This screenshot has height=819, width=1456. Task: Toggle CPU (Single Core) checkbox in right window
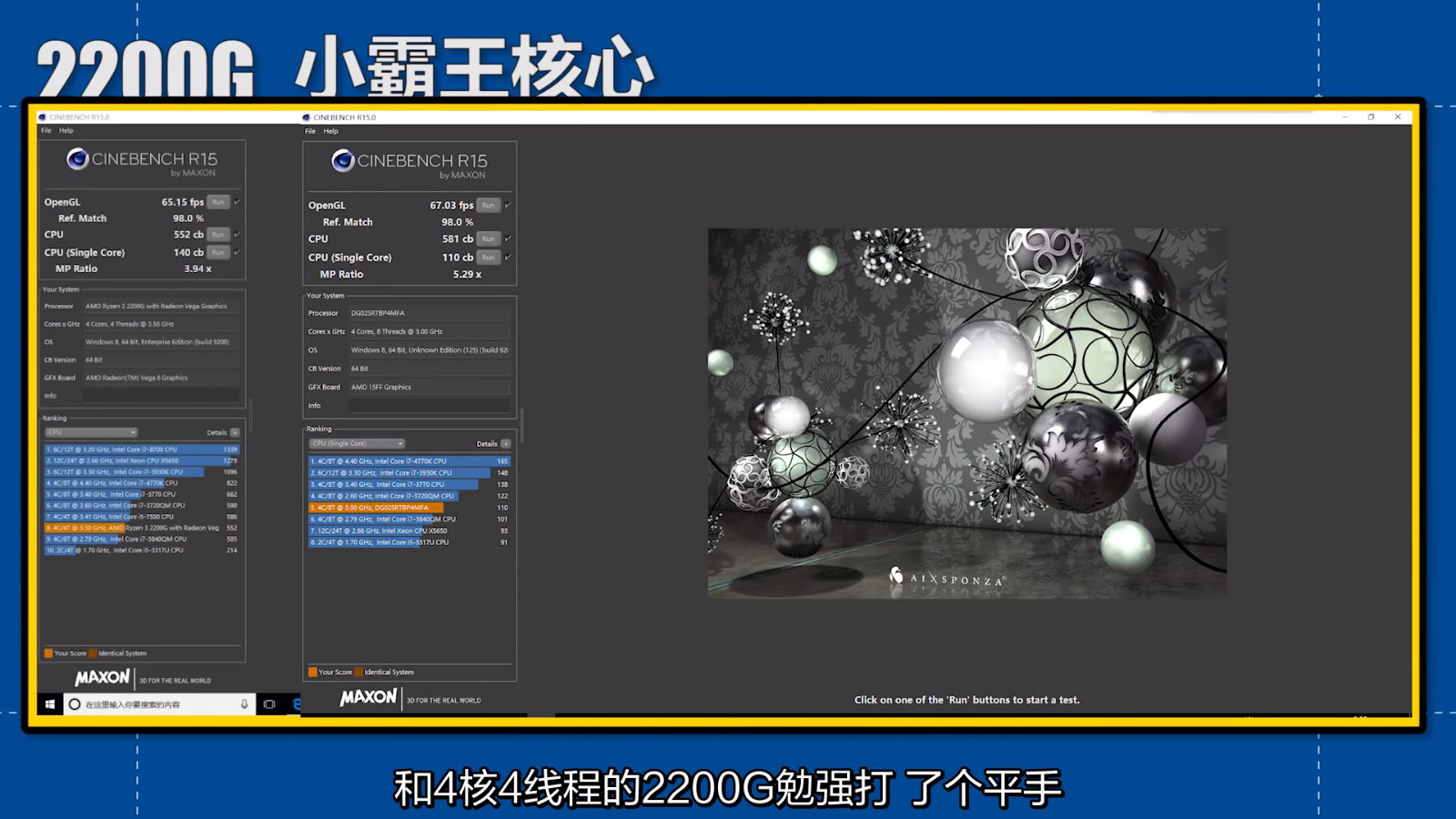click(x=508, y=258)
